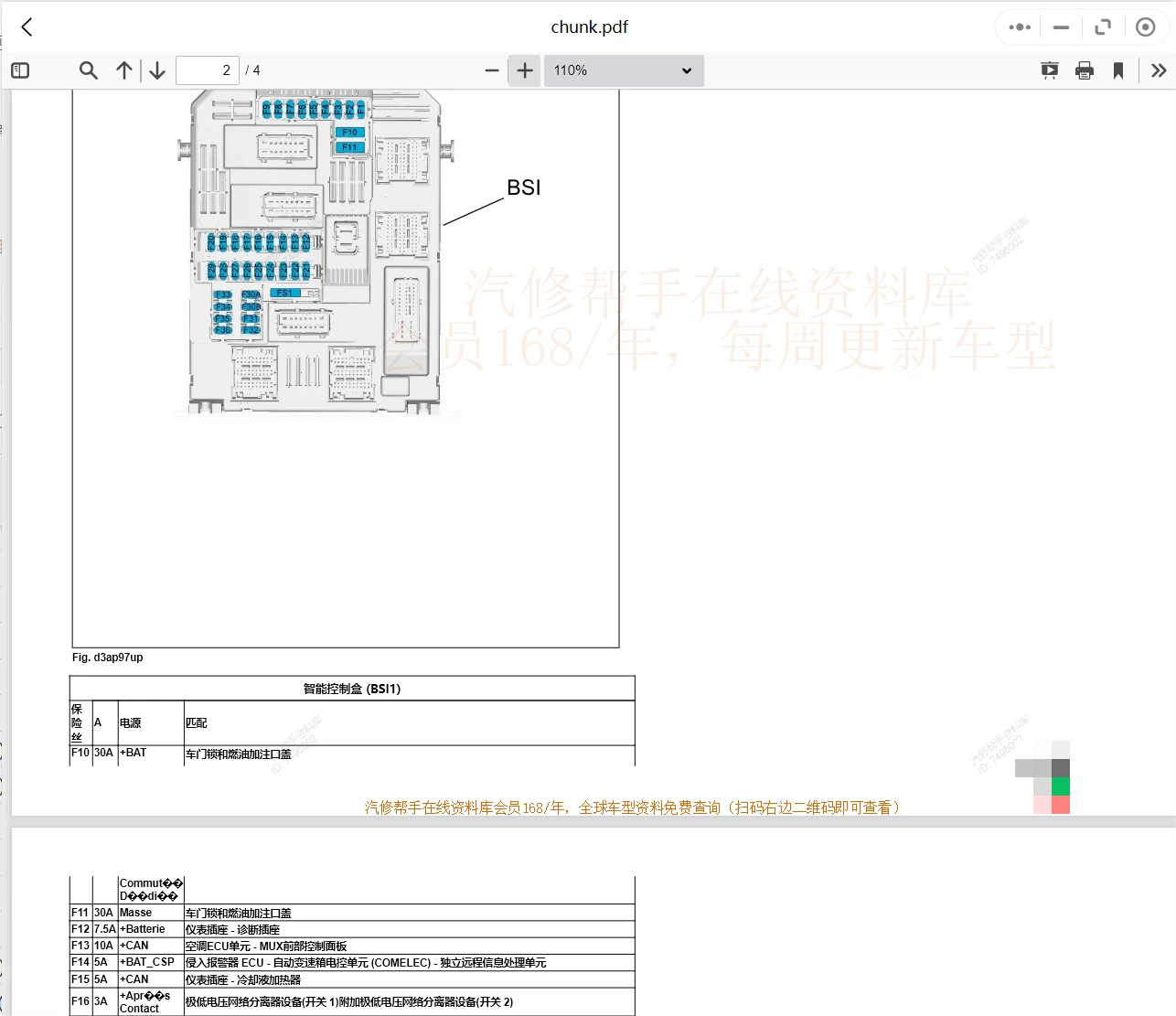This screenshot has height=1016, width=1176.
Task: Click the 10A cell in row F13
Action: [x=103, y=946]
